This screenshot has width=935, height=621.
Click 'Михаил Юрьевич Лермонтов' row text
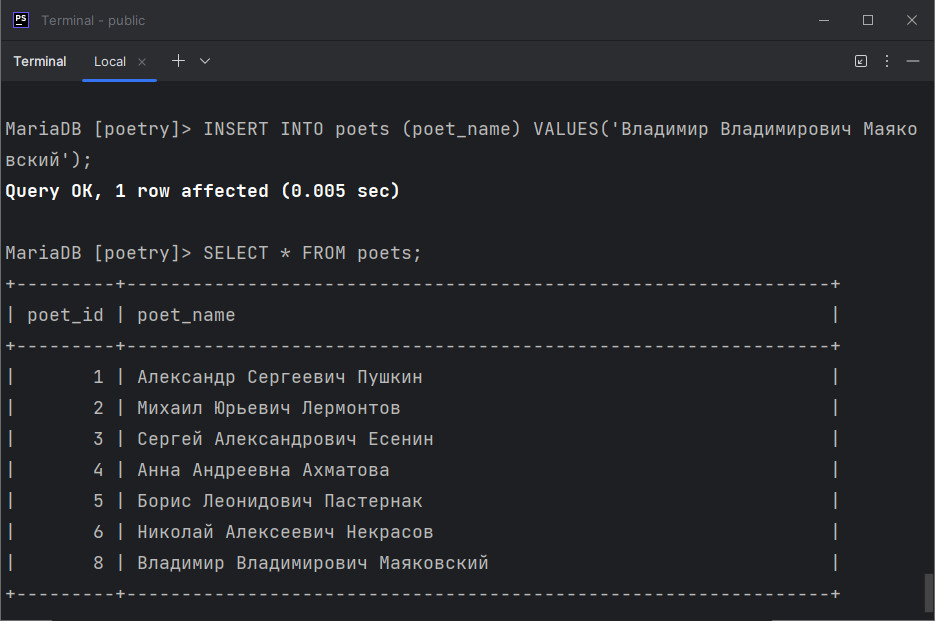click(268, 408)
